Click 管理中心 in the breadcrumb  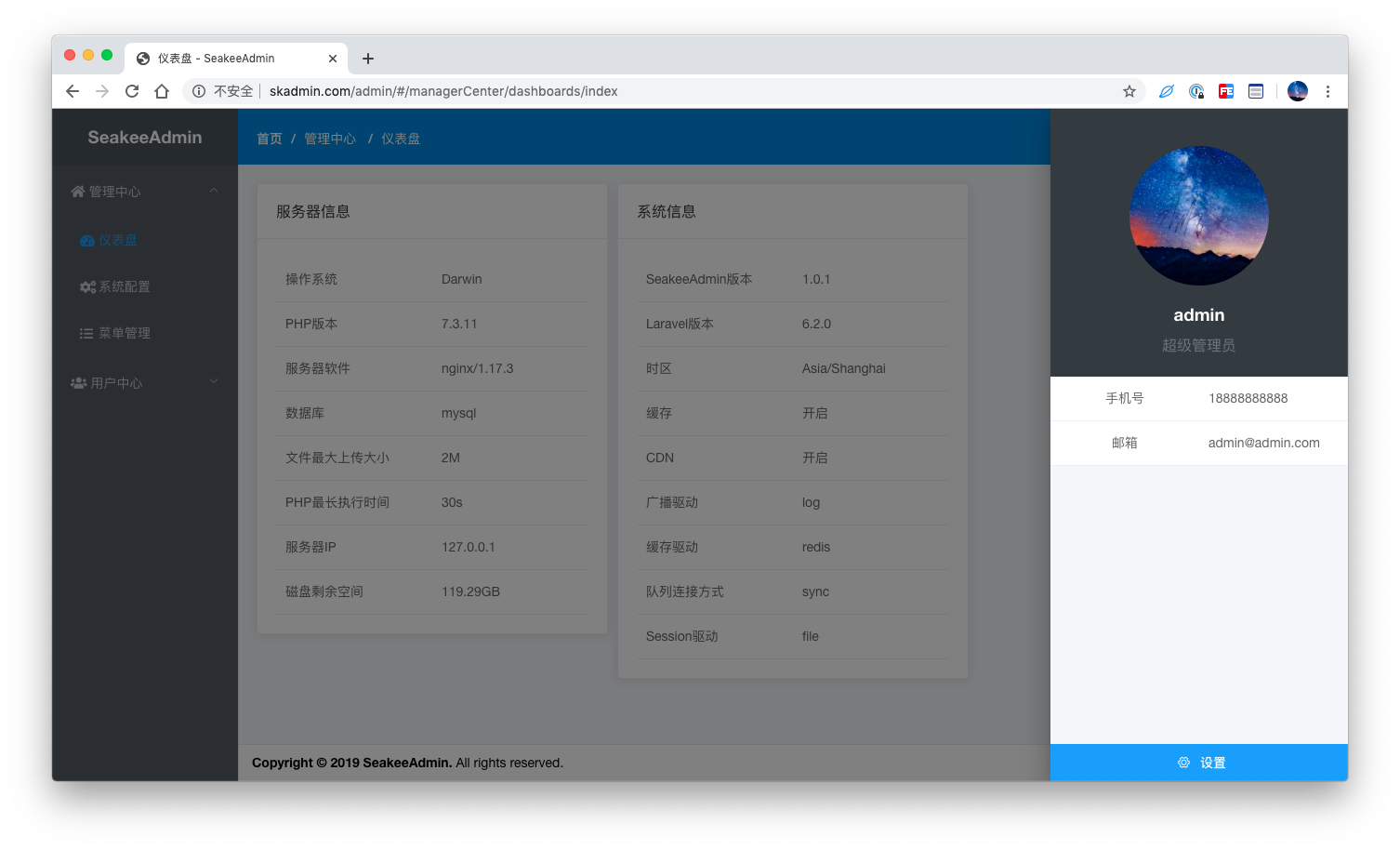click(x=330, y=139)
